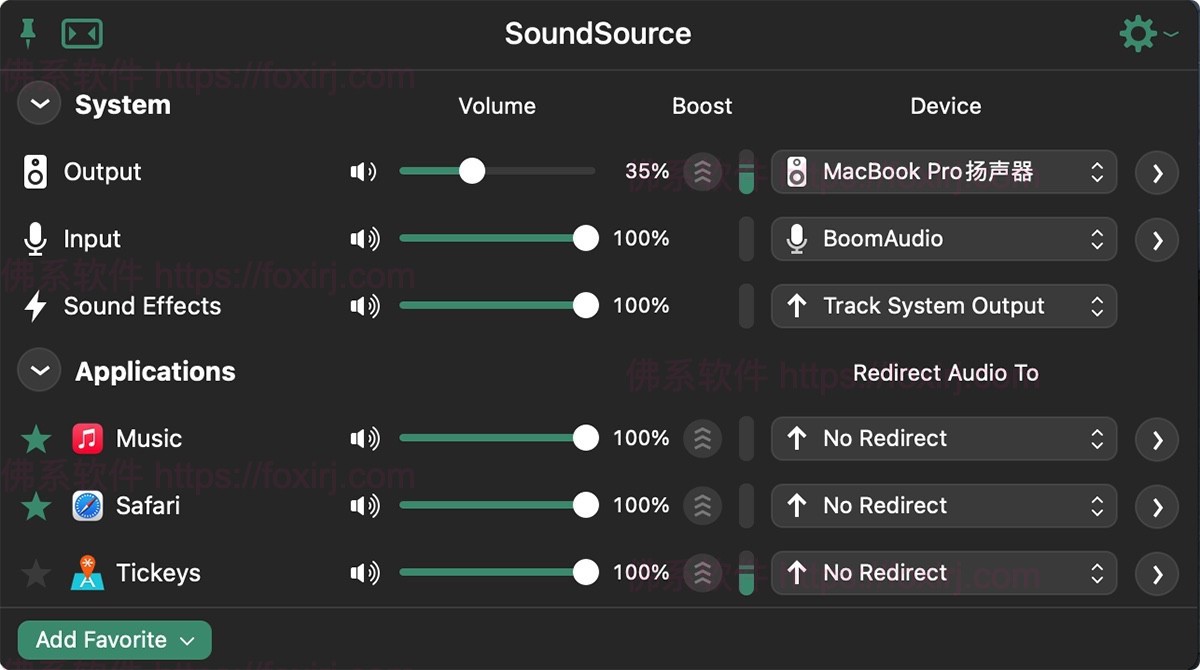Click the video window icon next to the pin
This screenshot has width=1200, height=670.
coord(83,33)
